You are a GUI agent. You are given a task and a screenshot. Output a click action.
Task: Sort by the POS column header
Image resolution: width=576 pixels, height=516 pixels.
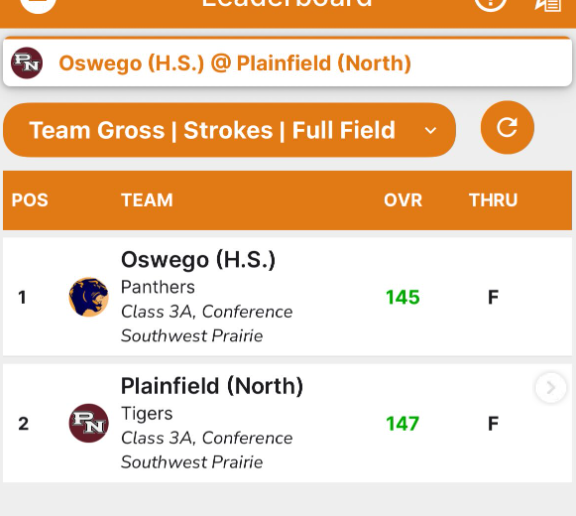30,200
